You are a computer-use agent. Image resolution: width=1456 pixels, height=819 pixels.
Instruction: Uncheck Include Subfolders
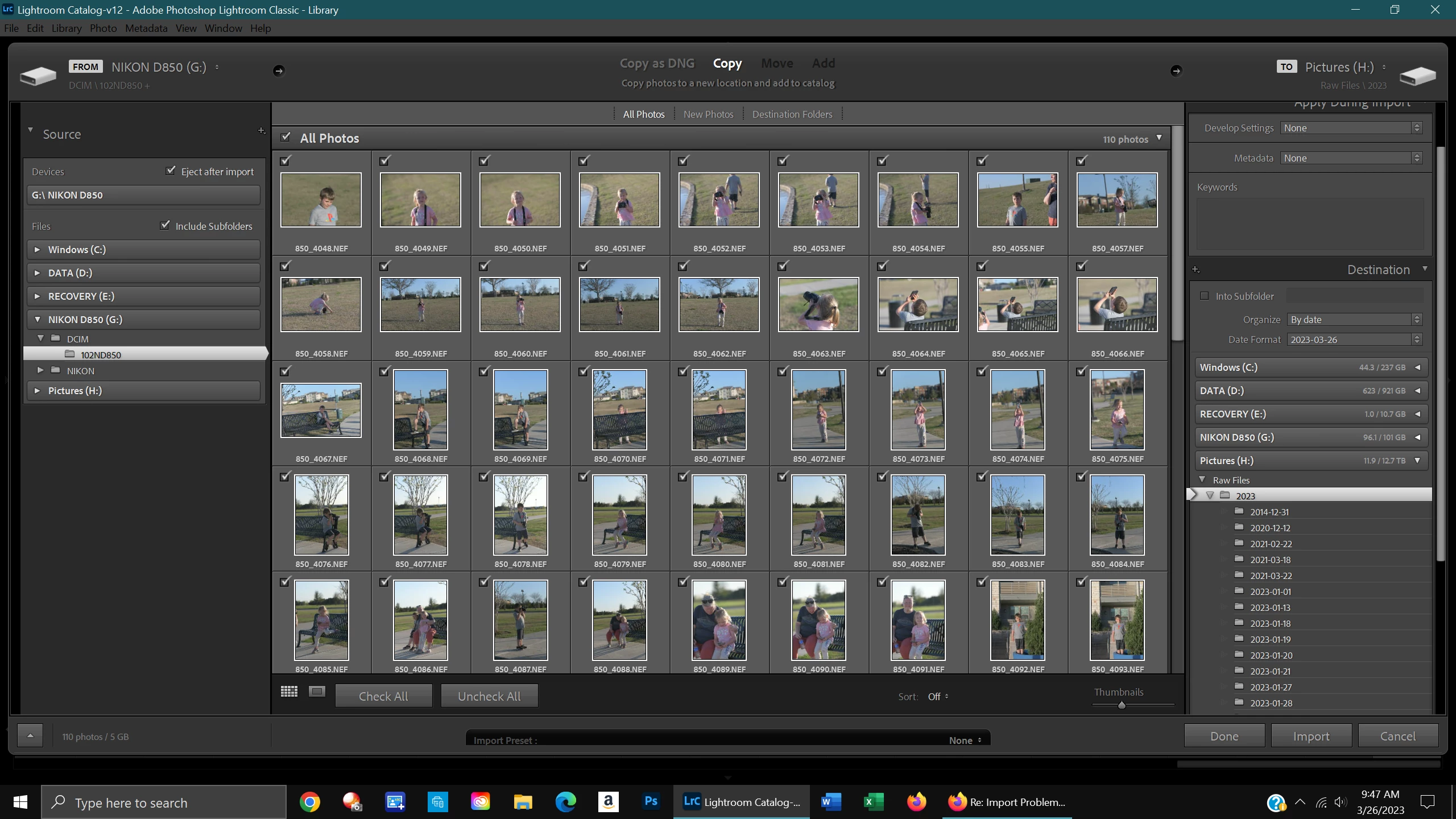click(x=165, y=225)
